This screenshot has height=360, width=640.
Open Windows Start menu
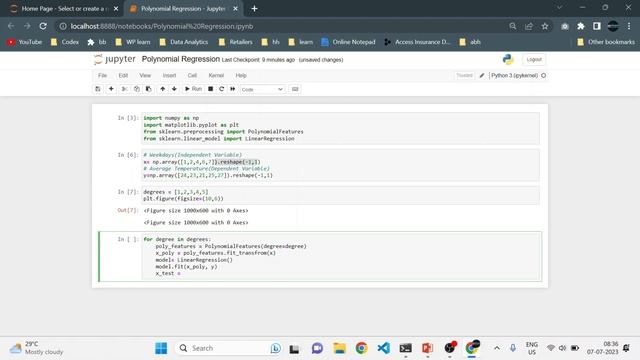point(161,348)
